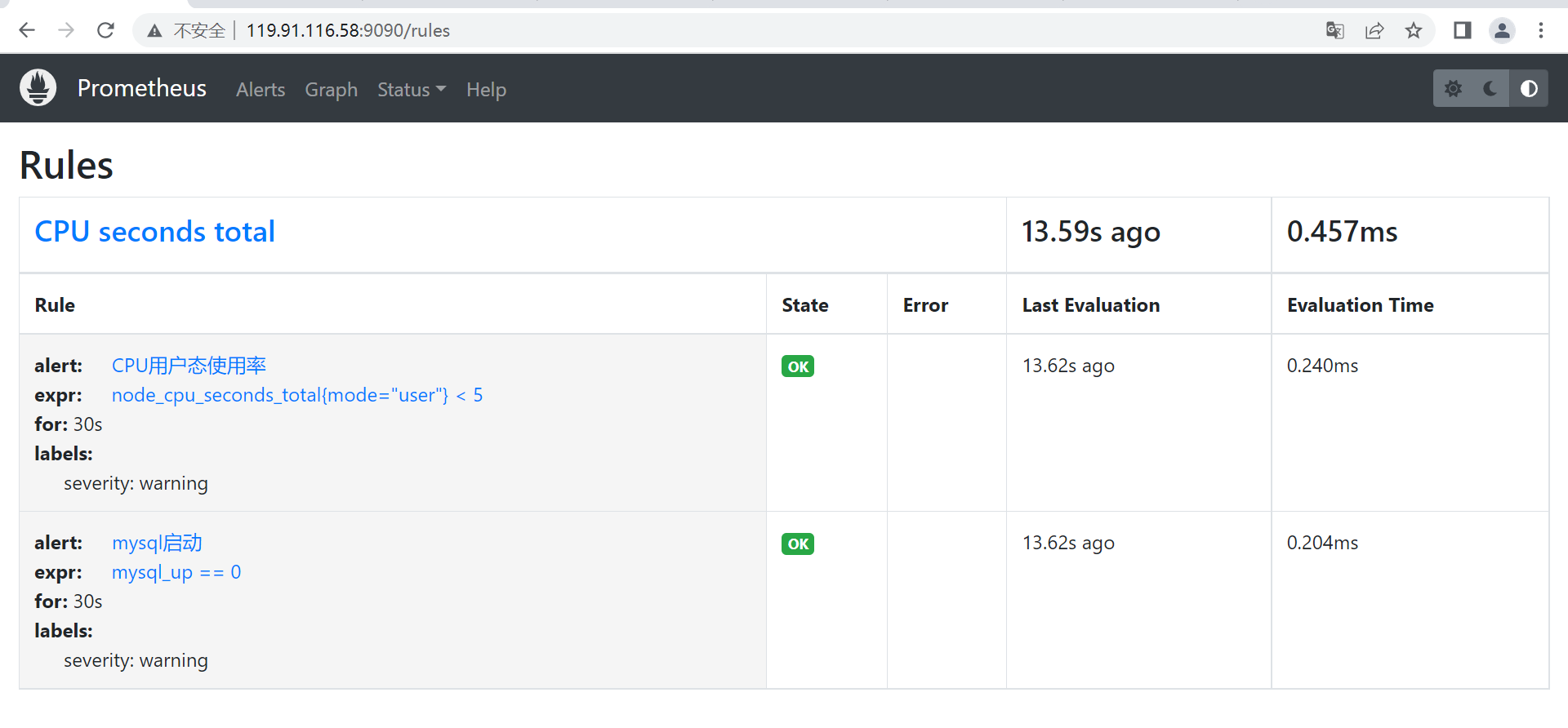The width and height of the screenshot is (1568, 728).
Task: Click OK state badge for CPU用户态使用率
Action: pos(798,366)
